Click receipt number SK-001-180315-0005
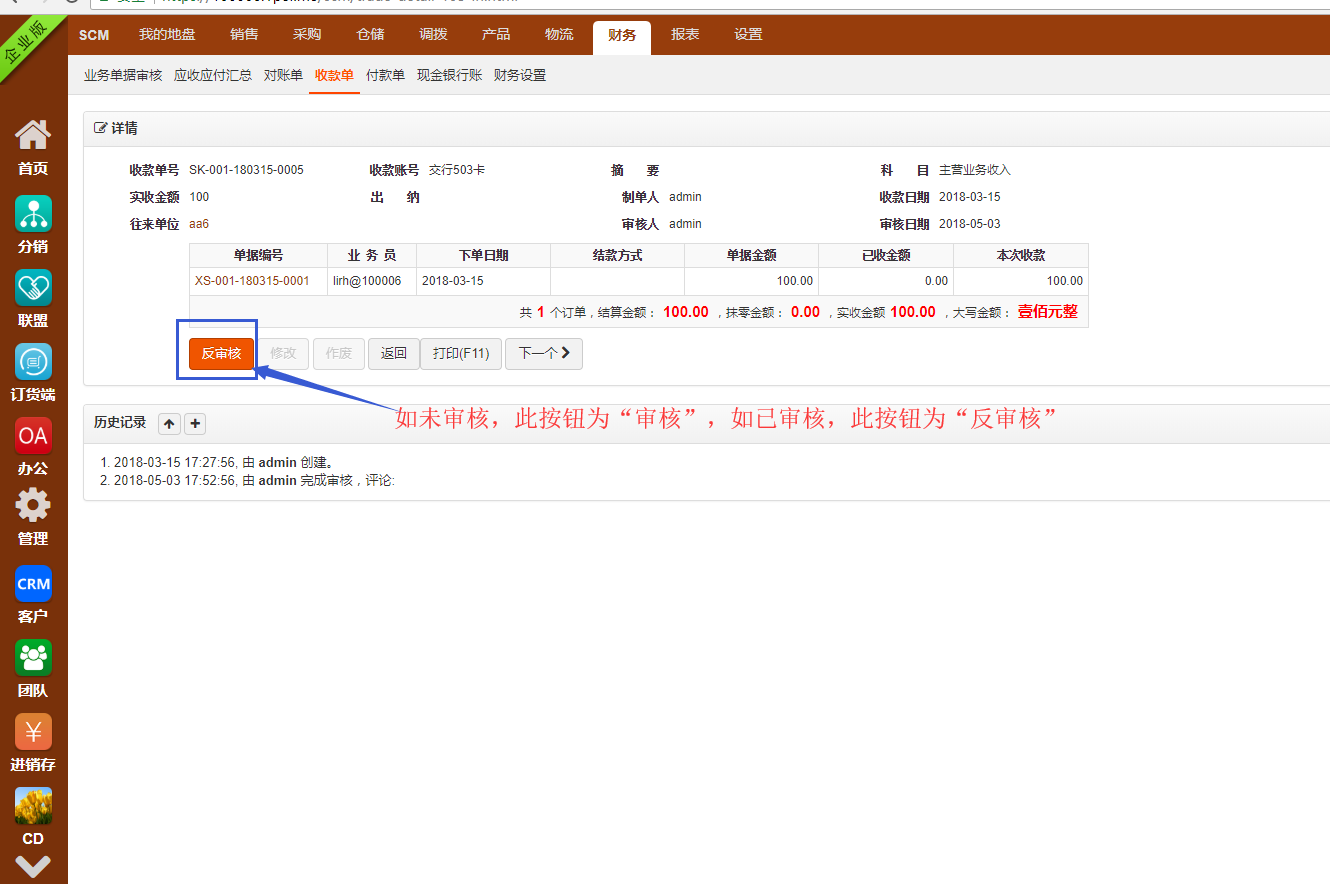Image resolution: width=1330 pixels, height=884 pixels. point(246,170)
